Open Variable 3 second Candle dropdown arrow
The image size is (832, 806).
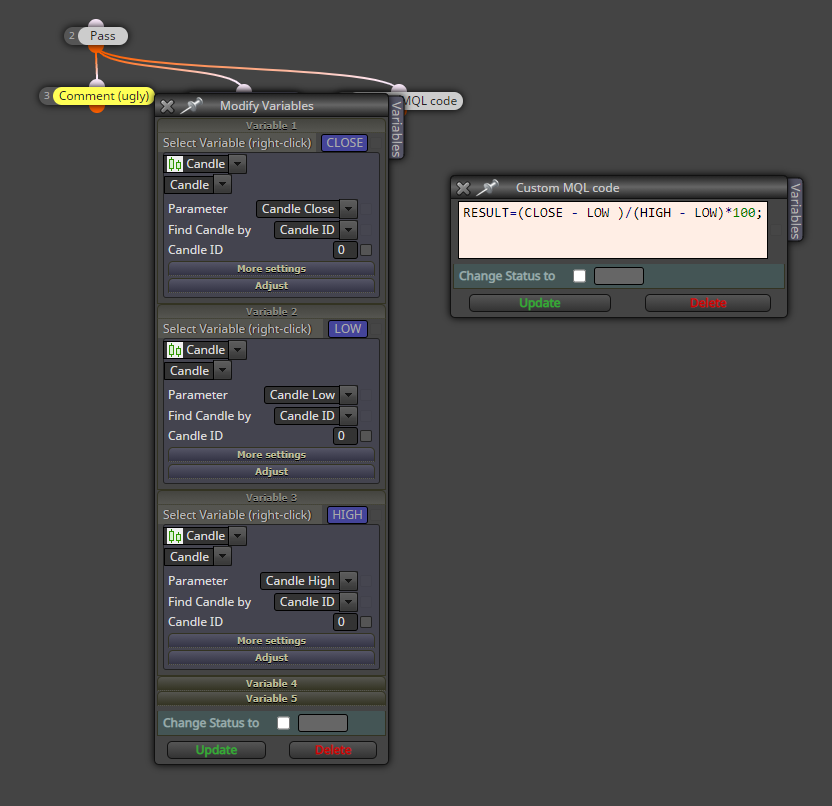(222, 557)
